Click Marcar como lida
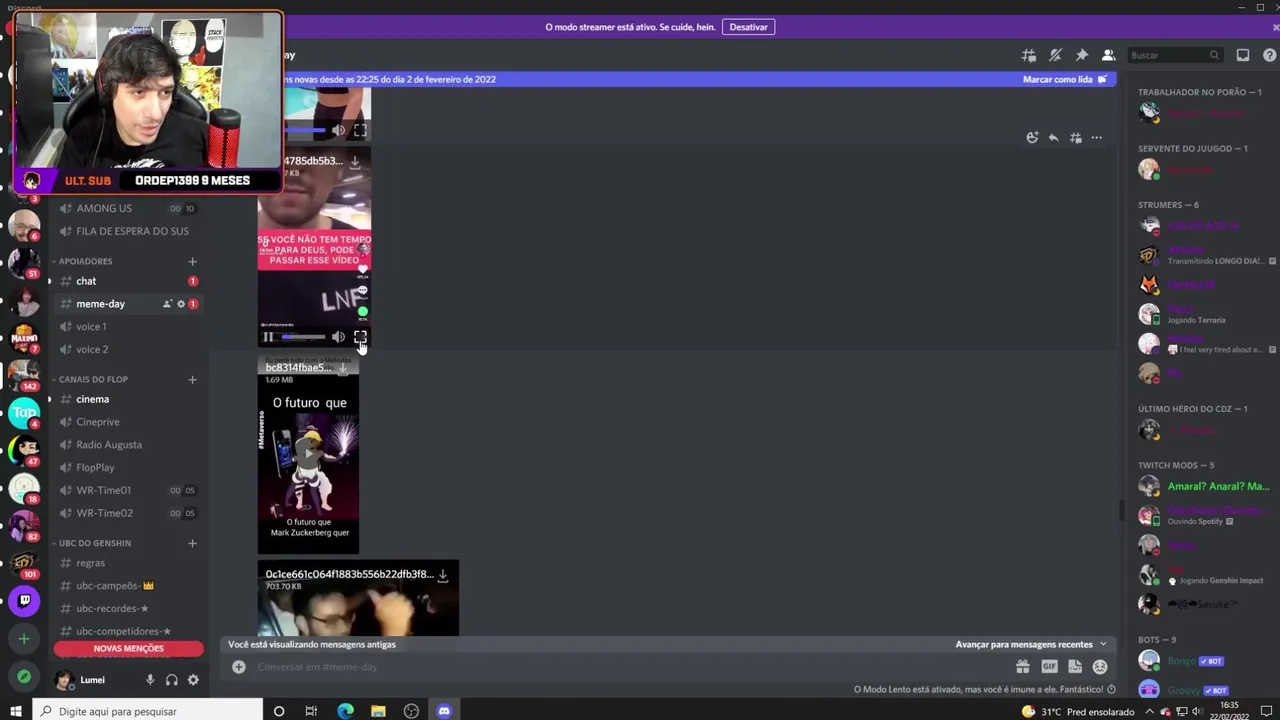The image size is (1280, 720). (1065, 79)
